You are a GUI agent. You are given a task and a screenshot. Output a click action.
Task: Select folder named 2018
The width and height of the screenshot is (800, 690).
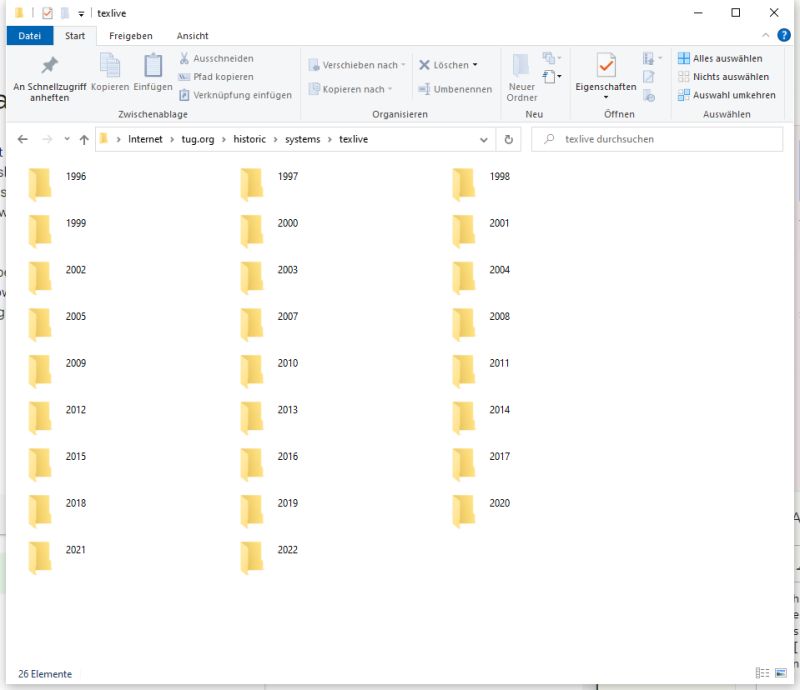[58, 510]
